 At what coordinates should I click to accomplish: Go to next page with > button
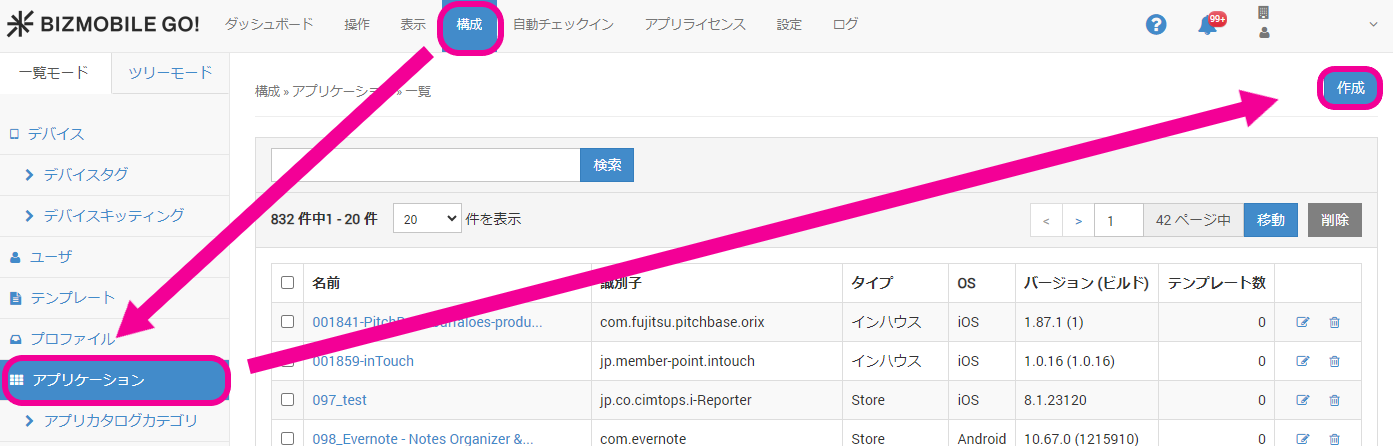point(1078,220)
